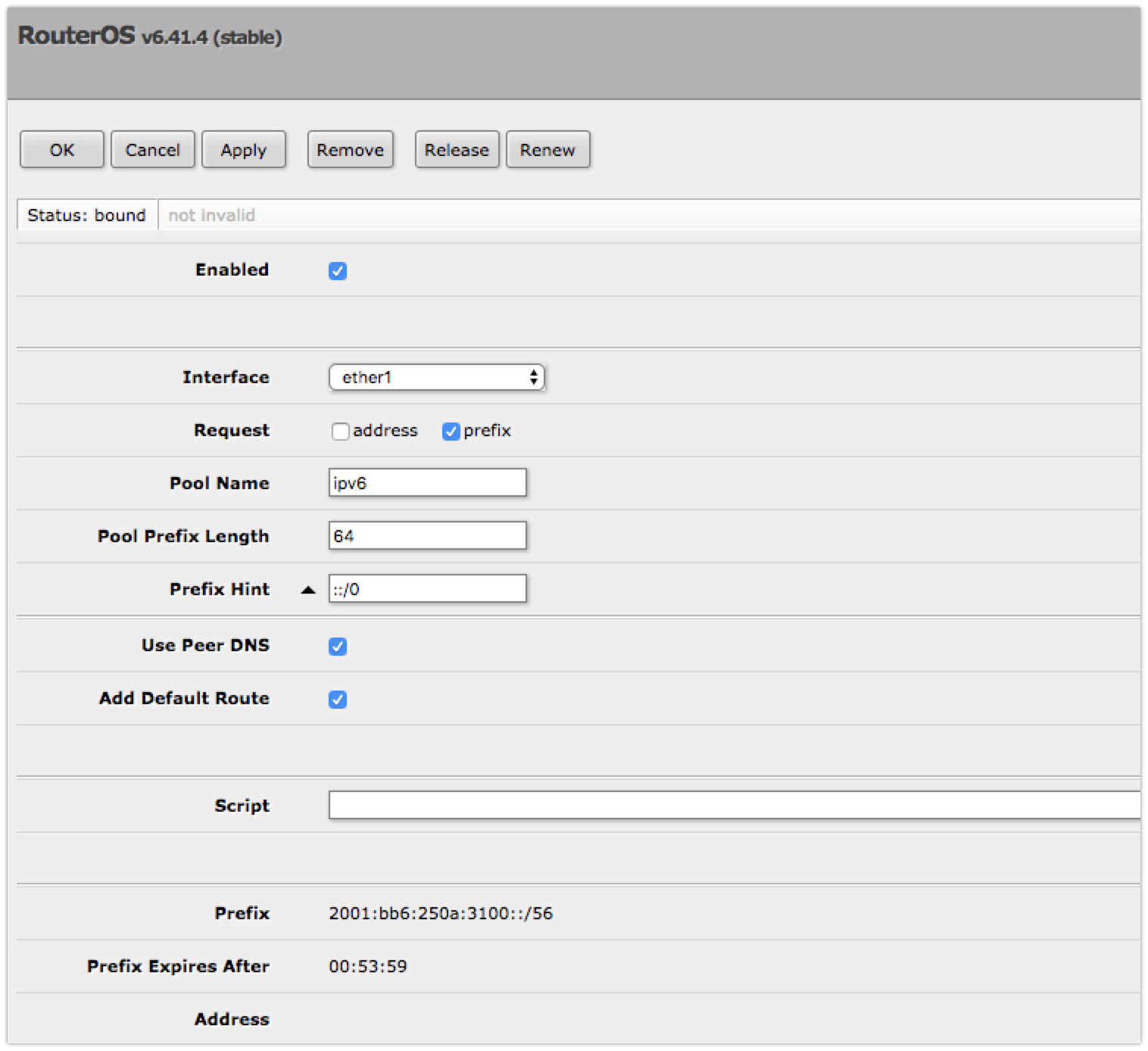The height and width of the screenshot is (1051, 1148).
Task: Click the Status: bound indicator
Action: tap(86, 215)
